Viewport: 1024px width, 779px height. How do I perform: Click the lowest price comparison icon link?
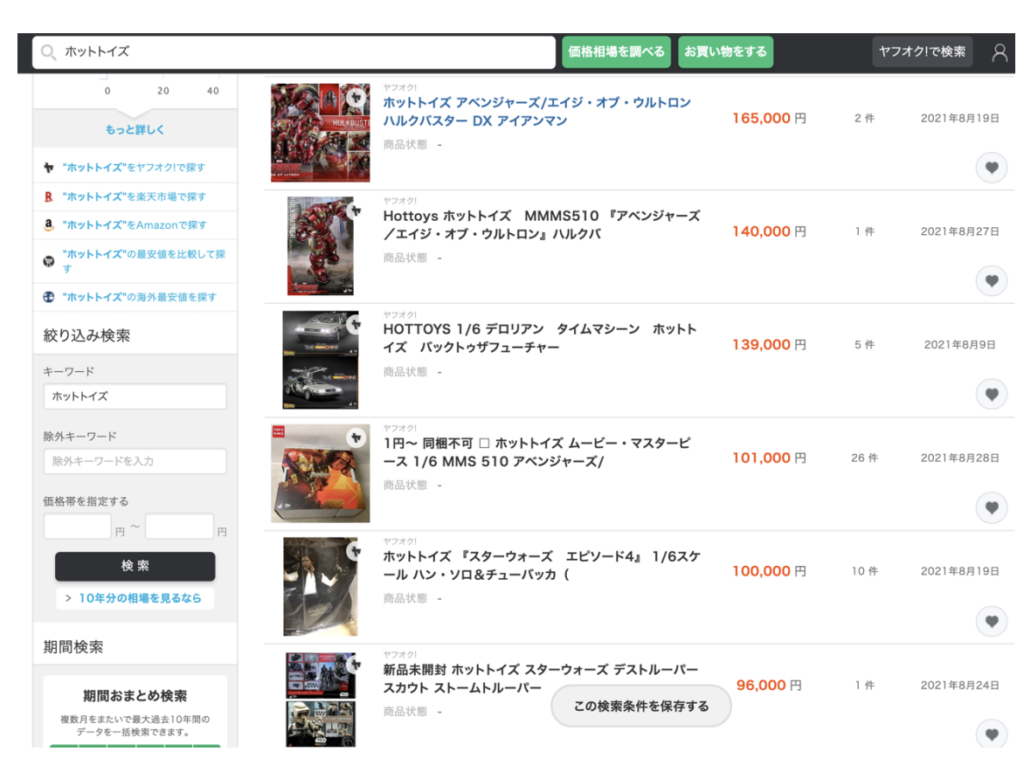click(49, 261)
